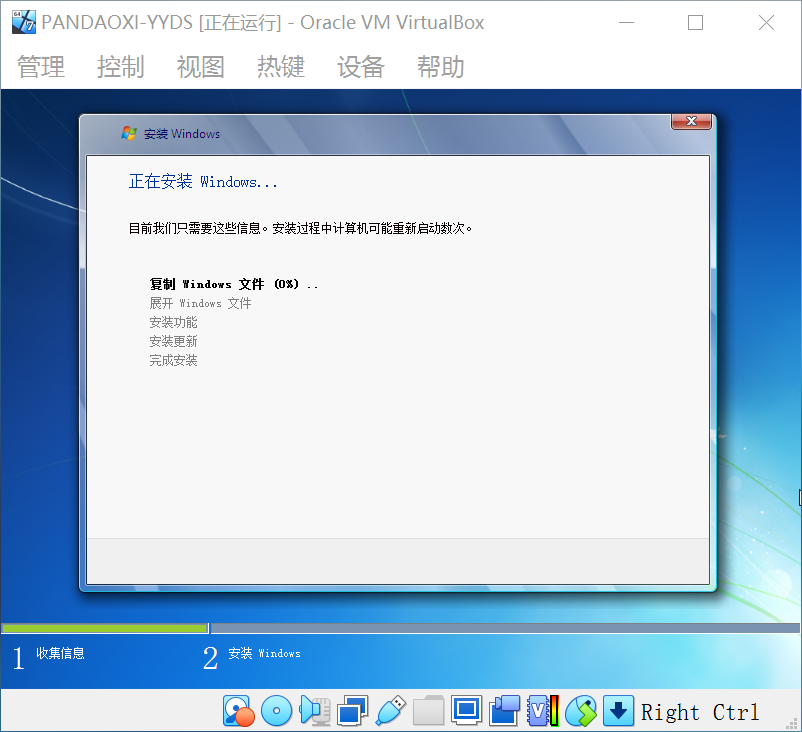Click the shared folders status icon
This screenshot has height=732, width=802.
click(429, 711)
